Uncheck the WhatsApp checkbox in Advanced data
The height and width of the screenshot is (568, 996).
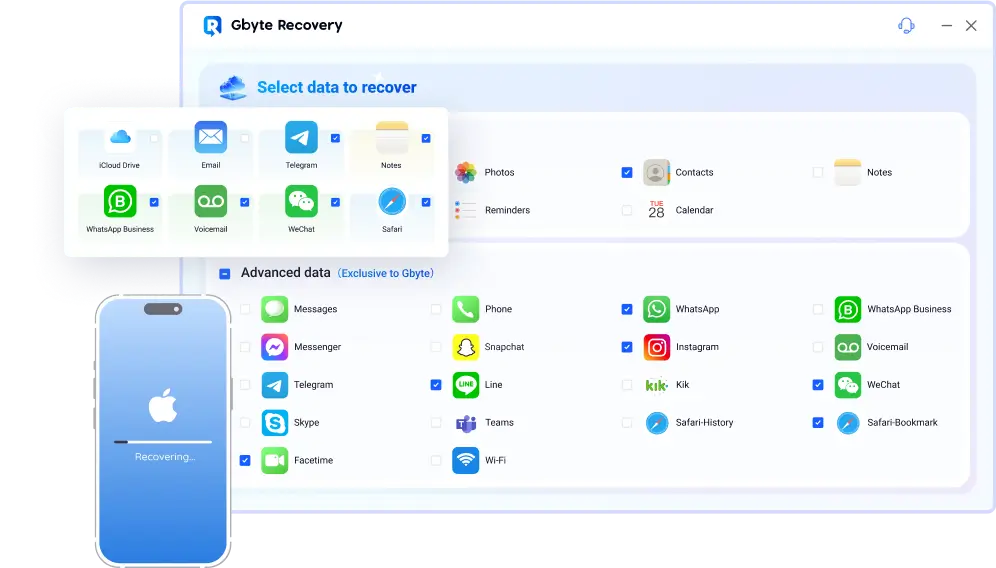(627, 309)
